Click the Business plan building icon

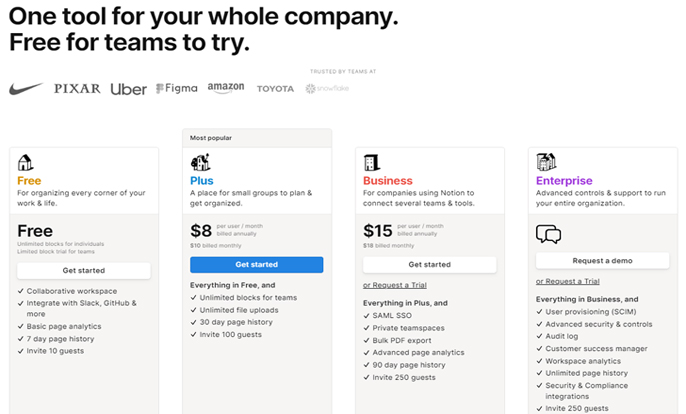(x=371, y=162)
